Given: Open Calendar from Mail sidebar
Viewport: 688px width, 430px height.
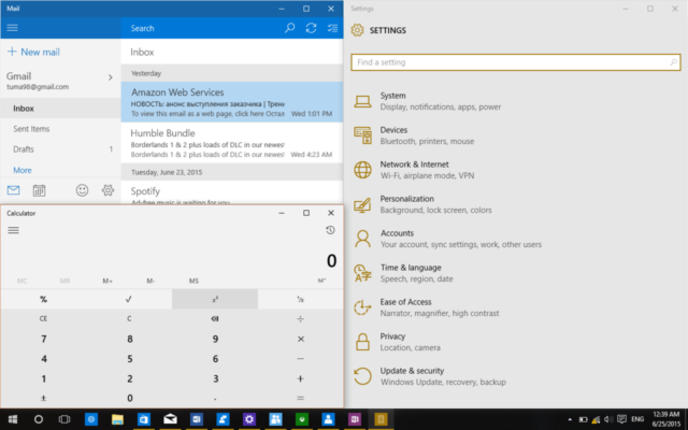Looking at the screenshot, I should coord(39,190).
